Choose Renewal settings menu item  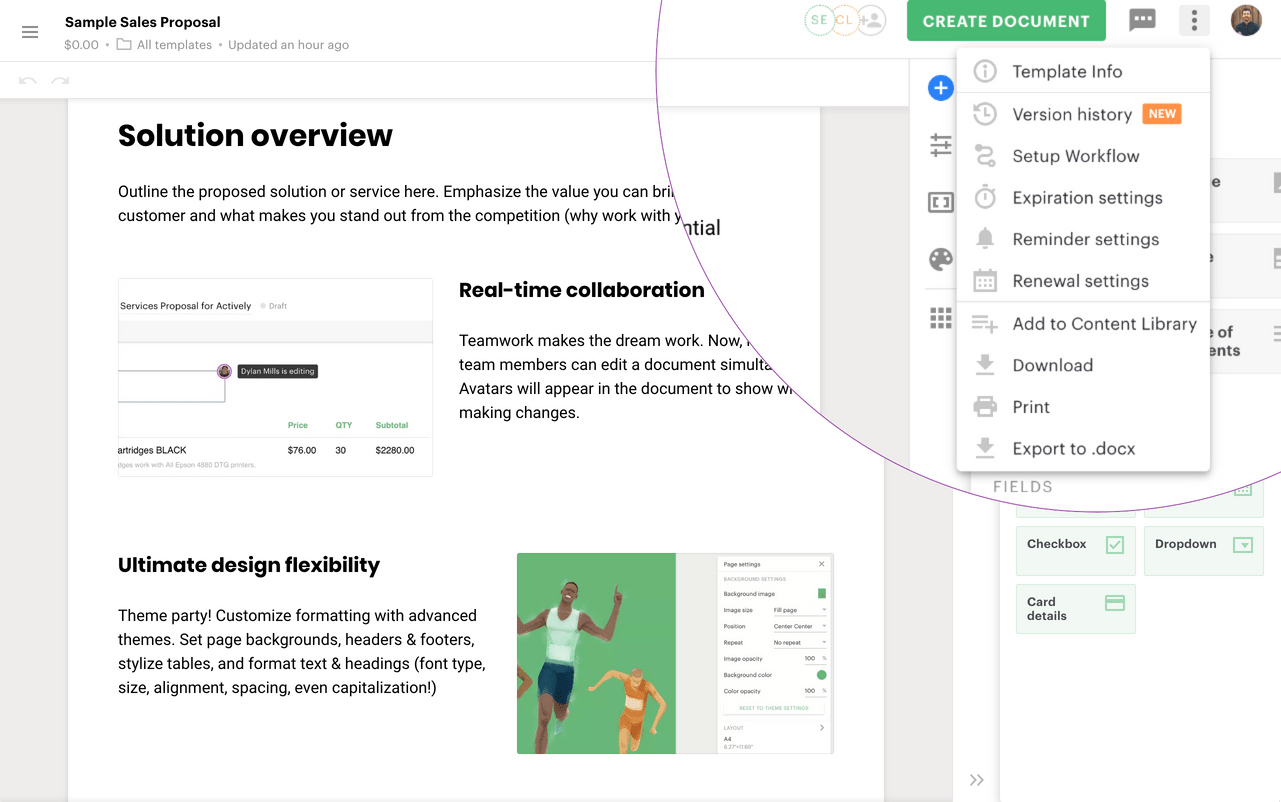pyautogui.click(x=1083, y=281)
